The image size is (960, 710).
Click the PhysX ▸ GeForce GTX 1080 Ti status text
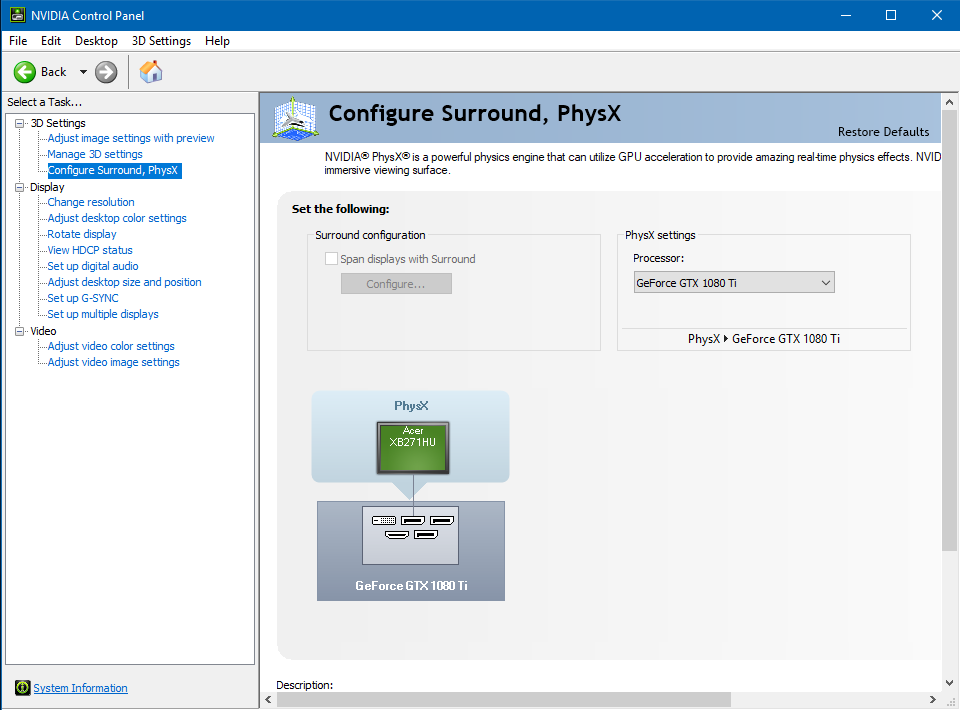[x=763, y=339]
